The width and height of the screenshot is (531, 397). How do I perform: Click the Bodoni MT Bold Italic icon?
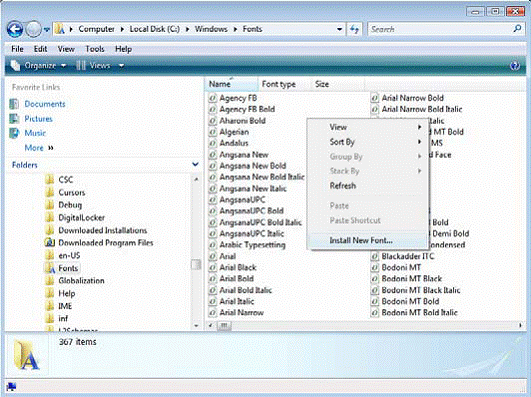(x=374, y=313)
